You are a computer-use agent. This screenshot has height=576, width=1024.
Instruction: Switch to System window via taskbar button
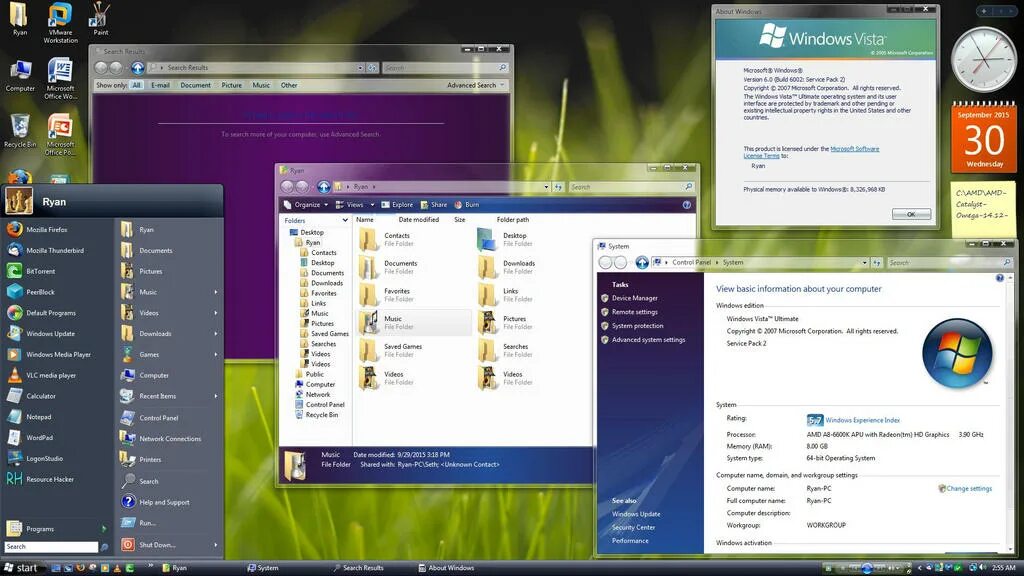(263, 568)
